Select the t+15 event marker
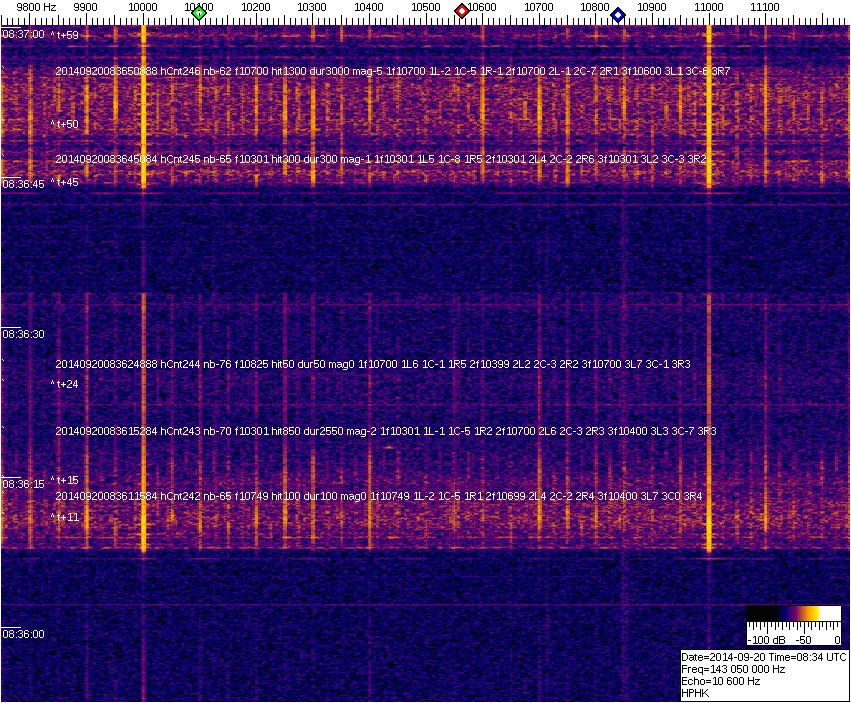 pos(67,481)
